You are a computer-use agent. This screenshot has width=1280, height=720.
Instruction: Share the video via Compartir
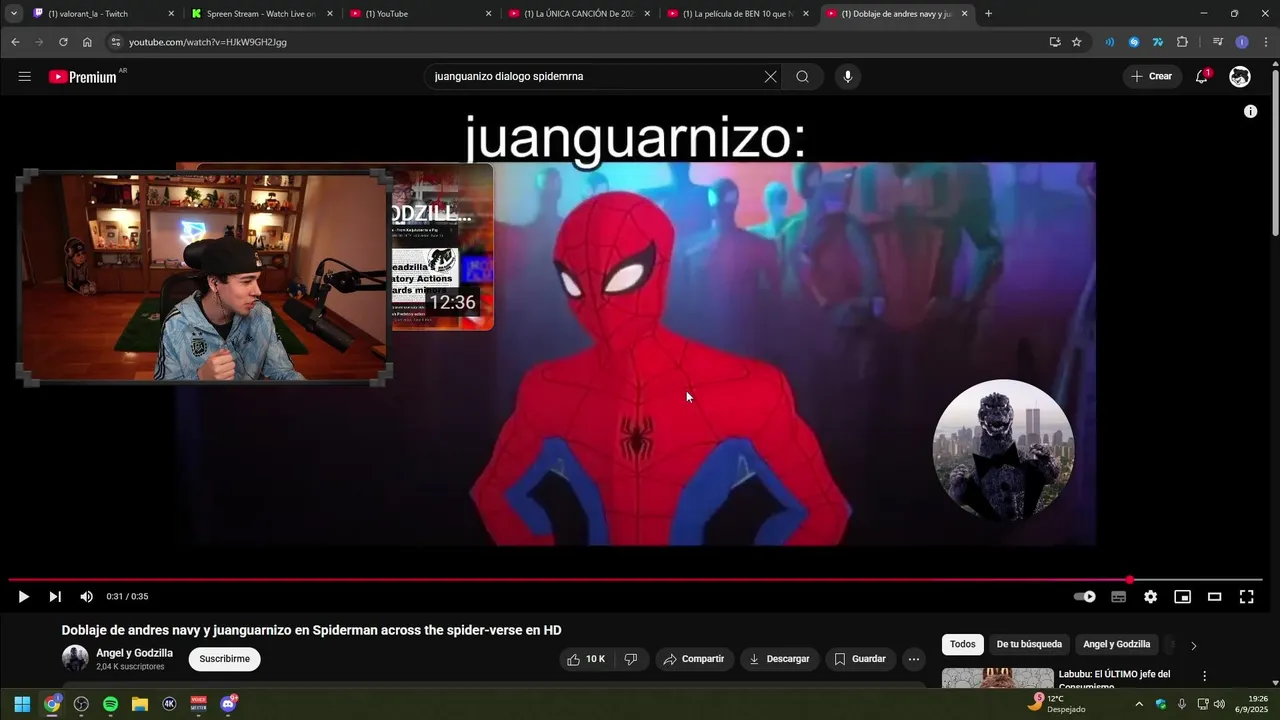[693, 659]
